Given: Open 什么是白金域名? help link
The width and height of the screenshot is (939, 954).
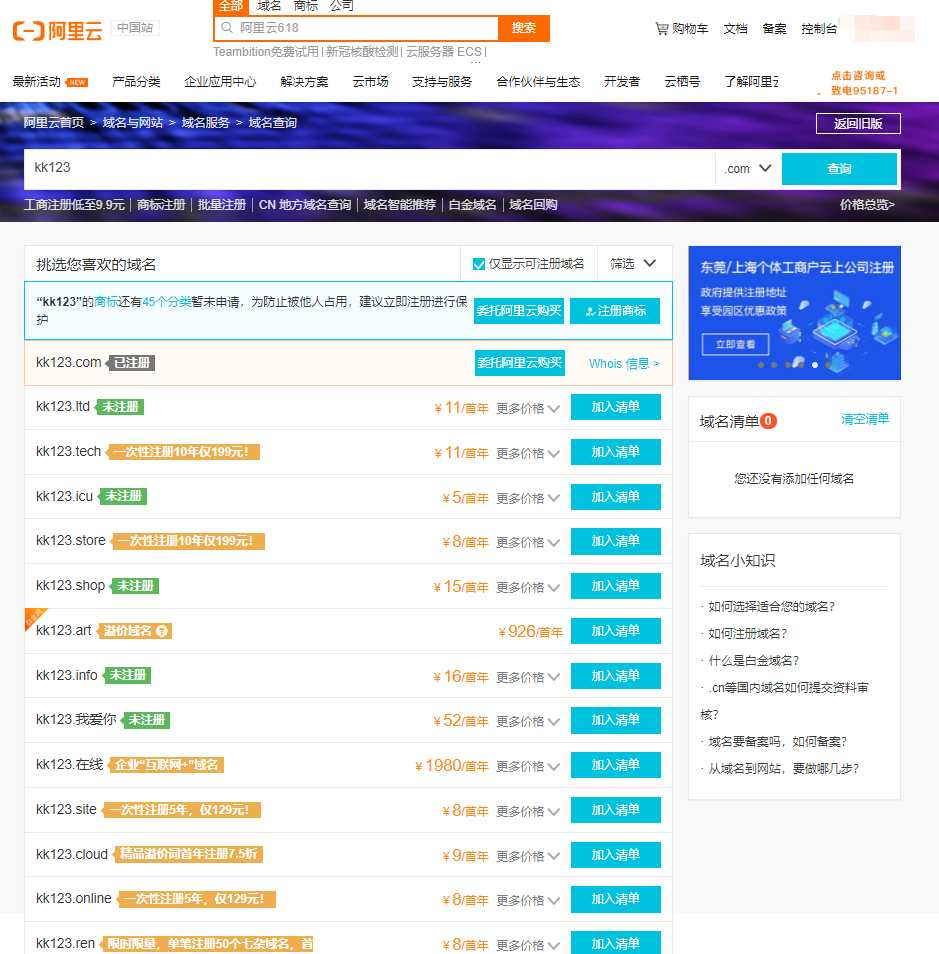Looking at the screenshot, I should [x=753, y=661].
